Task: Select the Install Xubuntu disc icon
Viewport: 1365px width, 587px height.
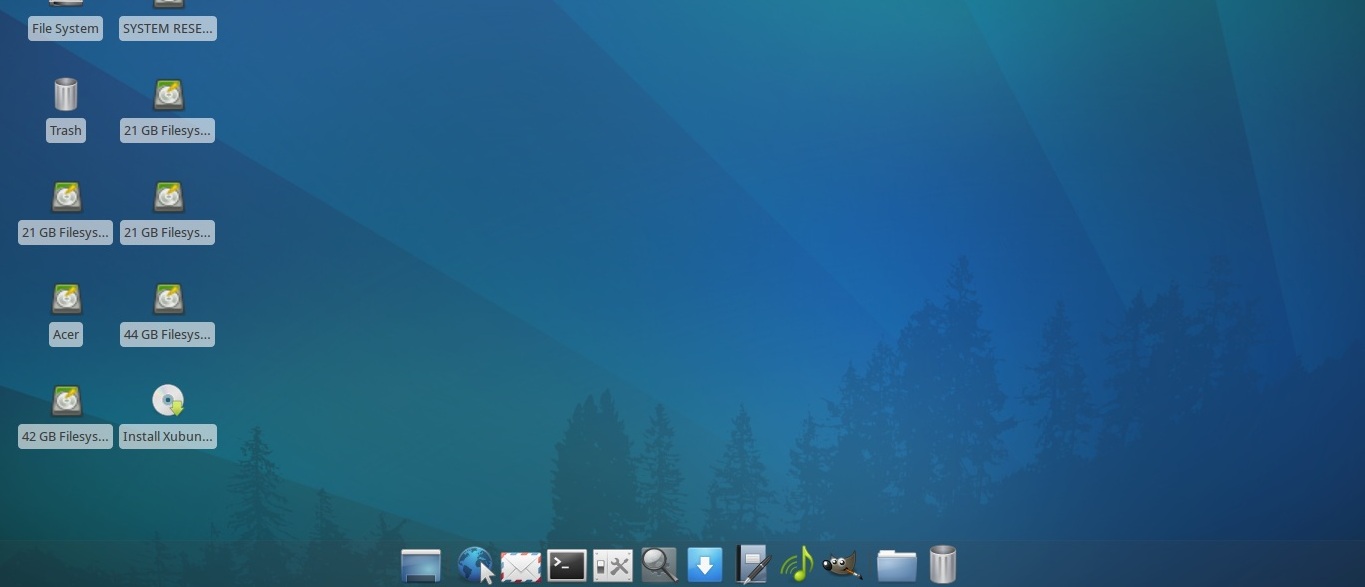Action: pos(168,401)
